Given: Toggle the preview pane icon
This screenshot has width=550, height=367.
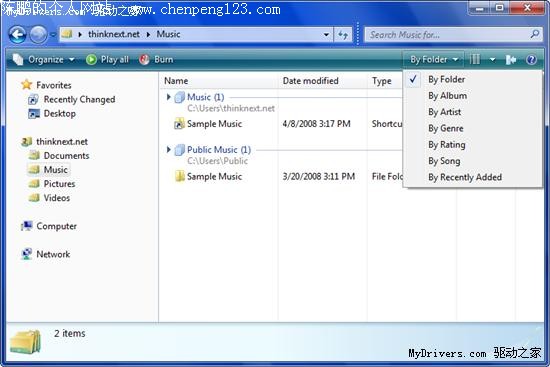Looking at the screenshot, I should tap(511, 60).
